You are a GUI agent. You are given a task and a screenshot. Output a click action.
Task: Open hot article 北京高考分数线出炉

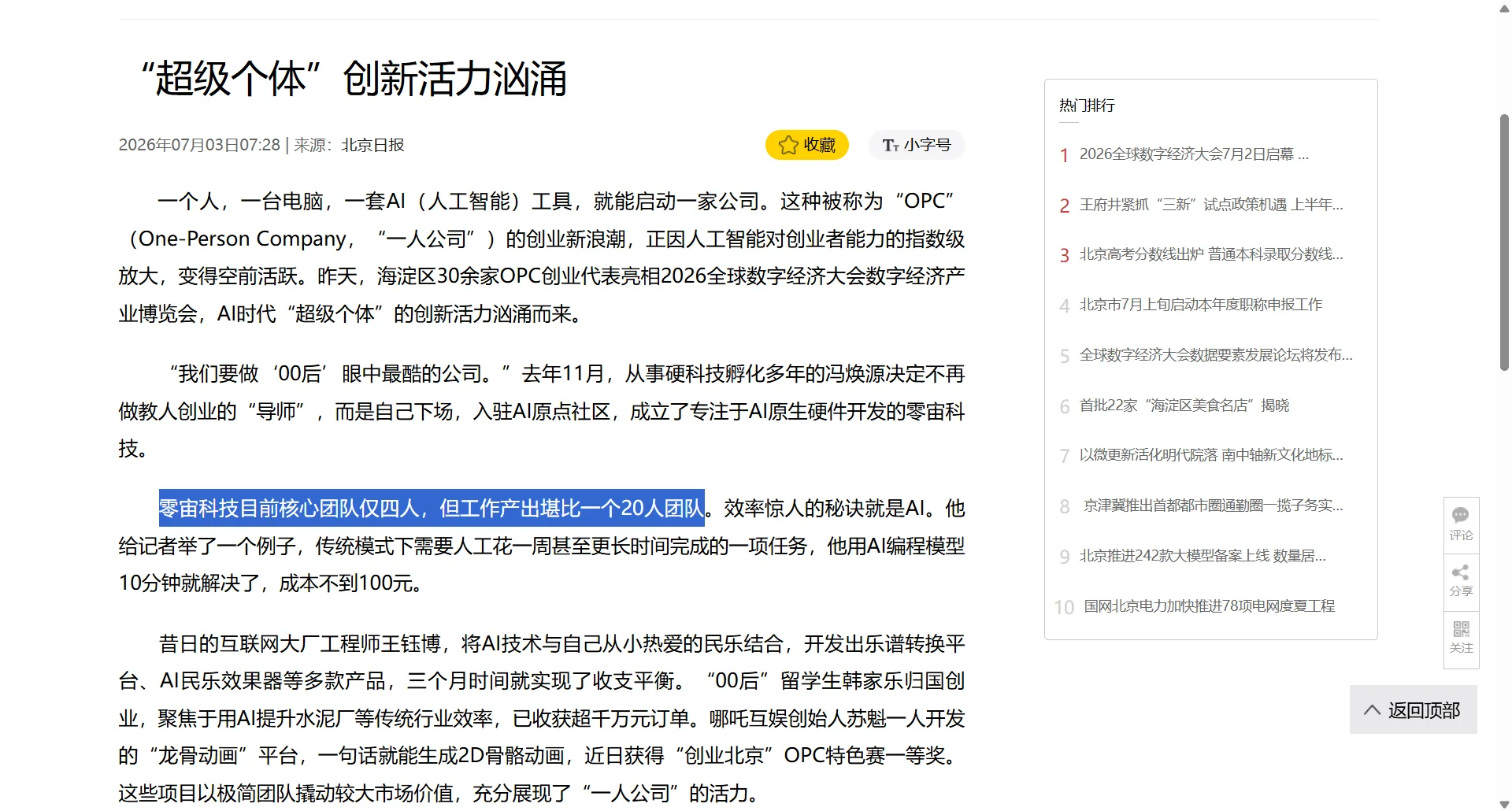(x=1211, y=254)
